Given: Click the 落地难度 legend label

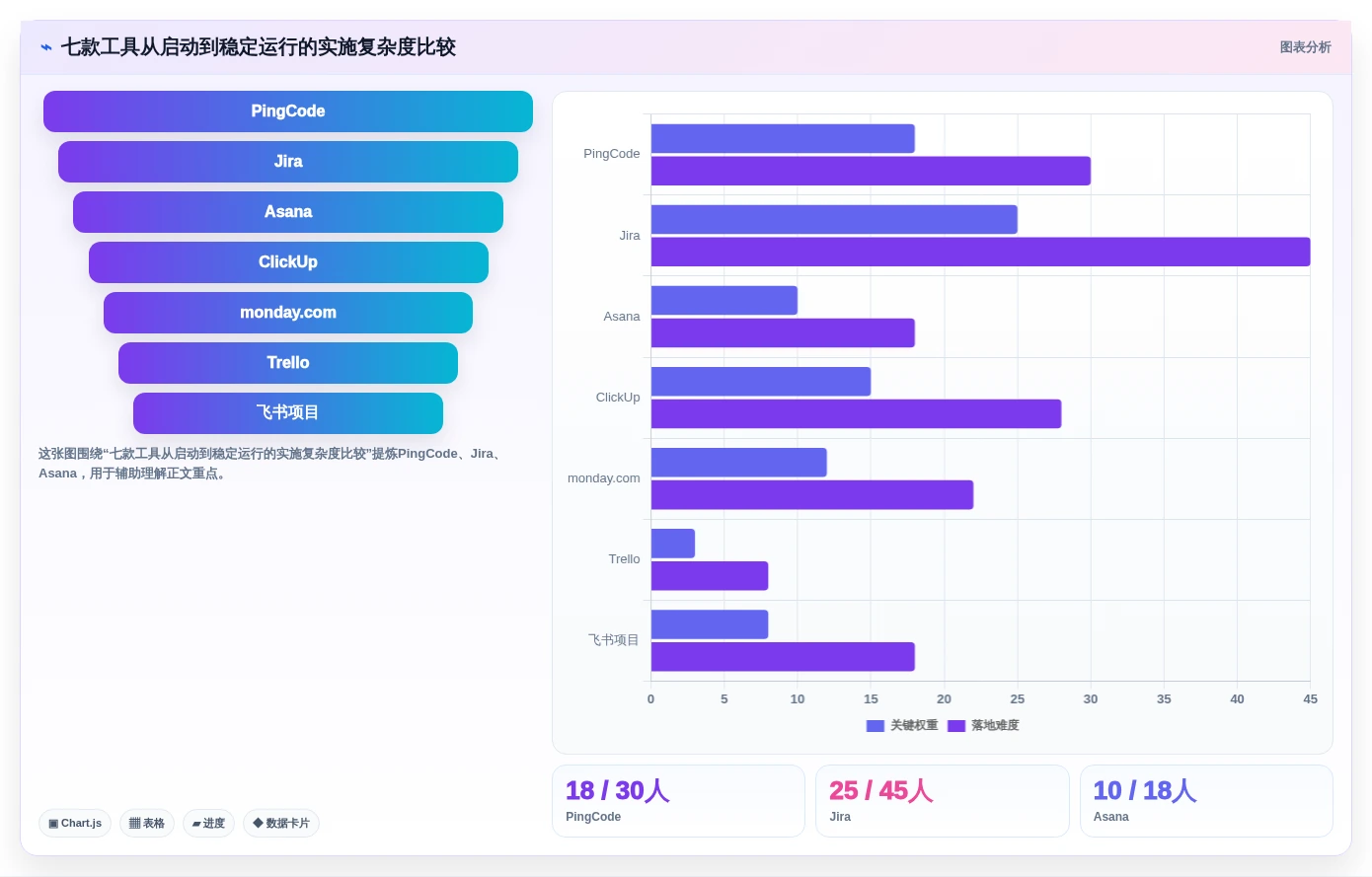Looking at the screenshot, I should (995, 725).
